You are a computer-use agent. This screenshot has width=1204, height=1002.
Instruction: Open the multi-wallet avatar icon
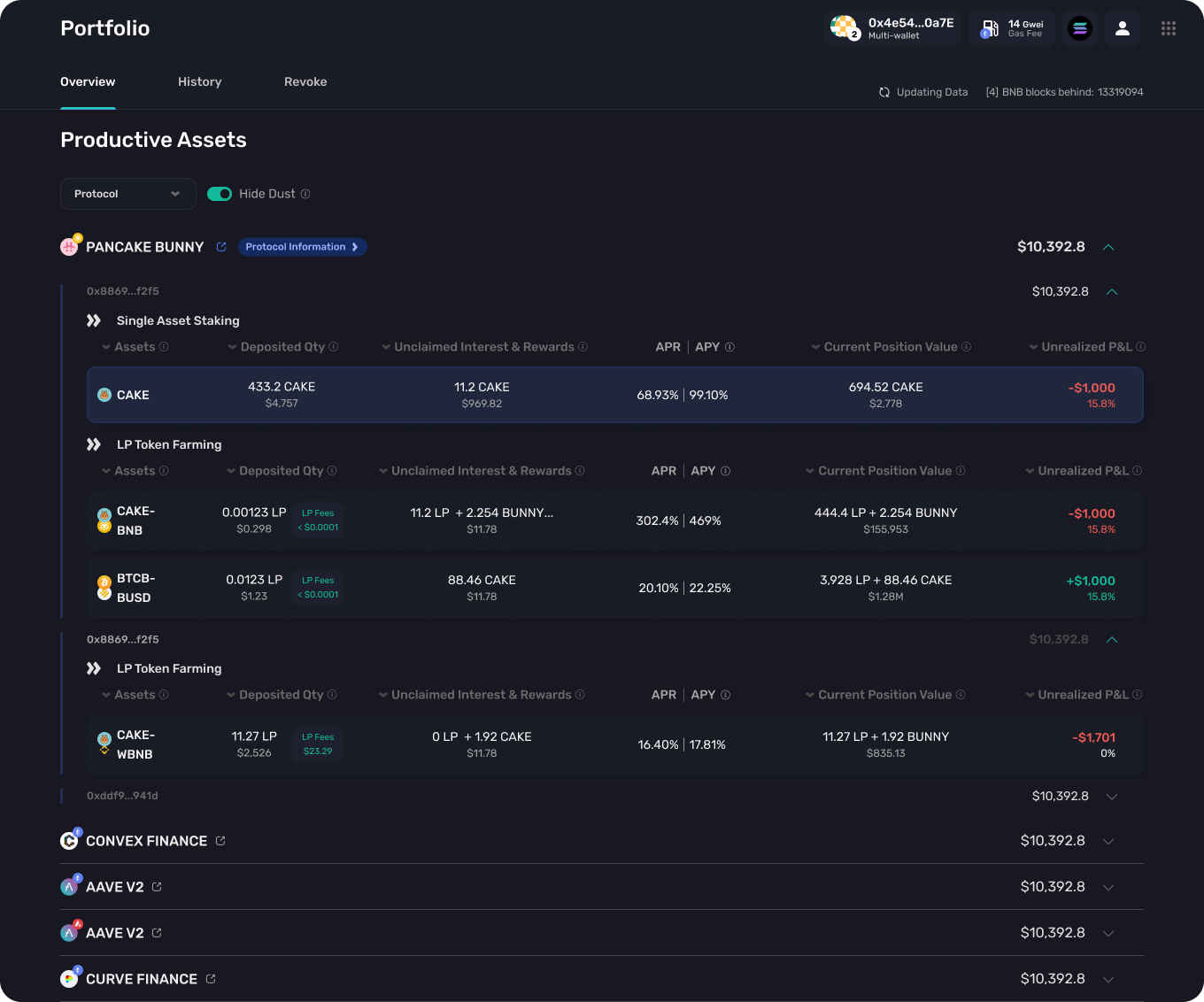click(844, 27)
